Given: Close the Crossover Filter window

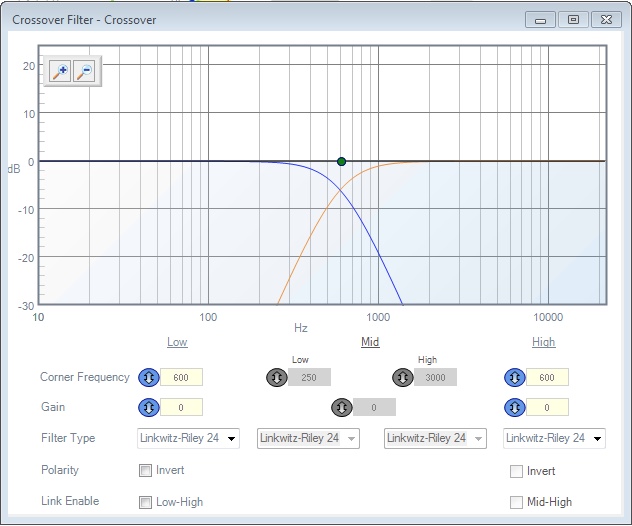Looking at the screenshot, I should click(606, 20).
